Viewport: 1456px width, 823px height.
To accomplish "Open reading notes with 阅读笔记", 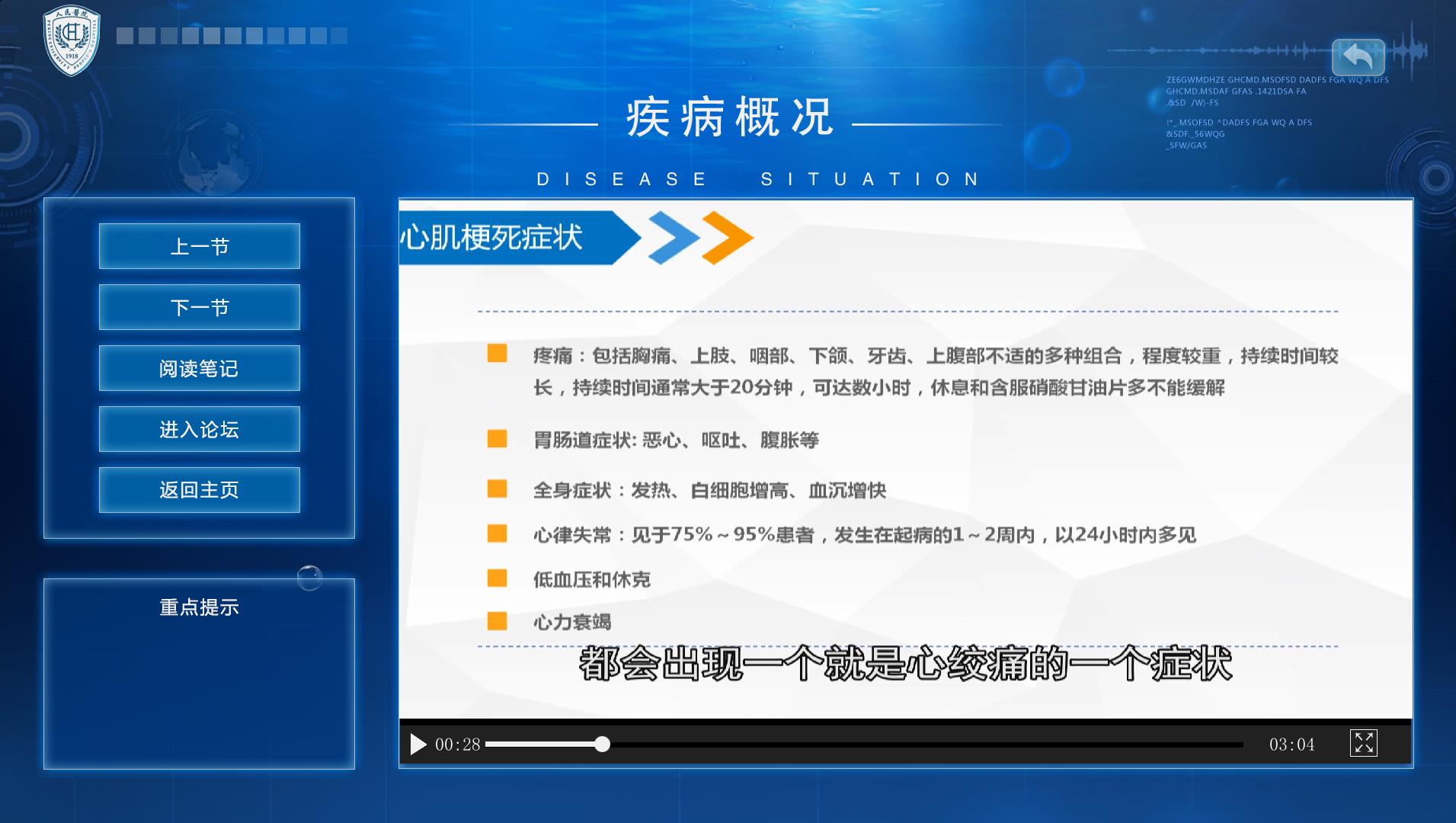I will point(199,368).
